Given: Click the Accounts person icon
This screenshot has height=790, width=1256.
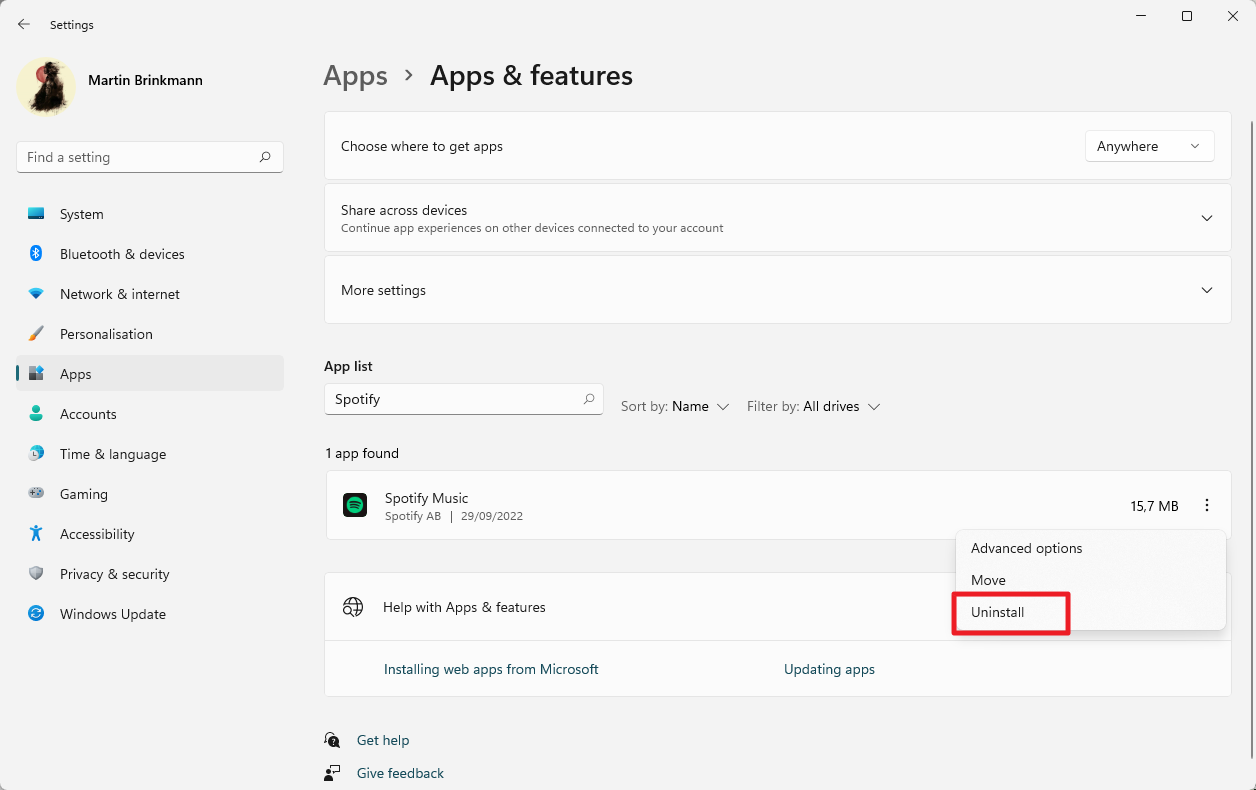Looking at the screenshot, I should tap(36, 414).
